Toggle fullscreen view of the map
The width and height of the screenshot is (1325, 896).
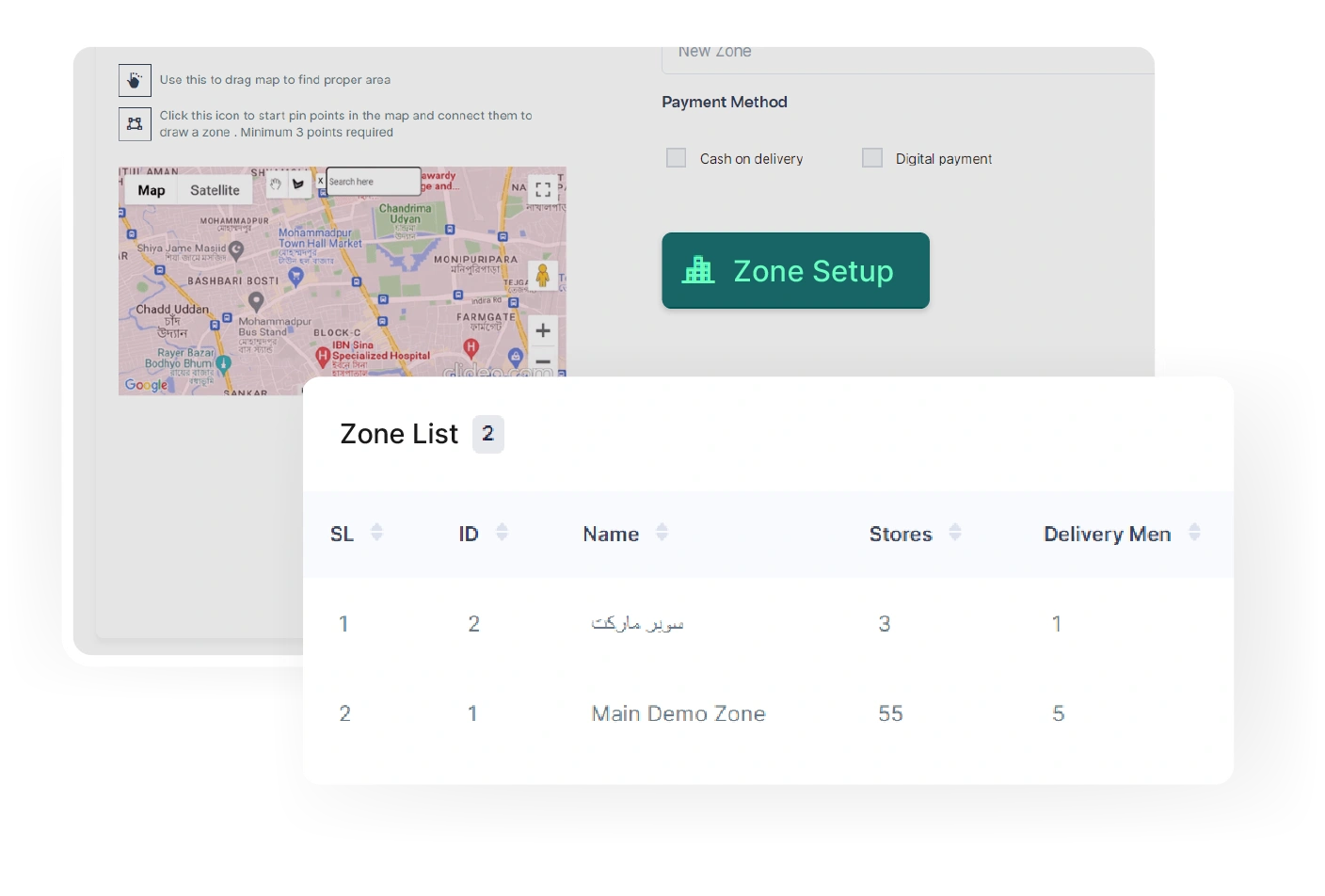tap(543, 189)
